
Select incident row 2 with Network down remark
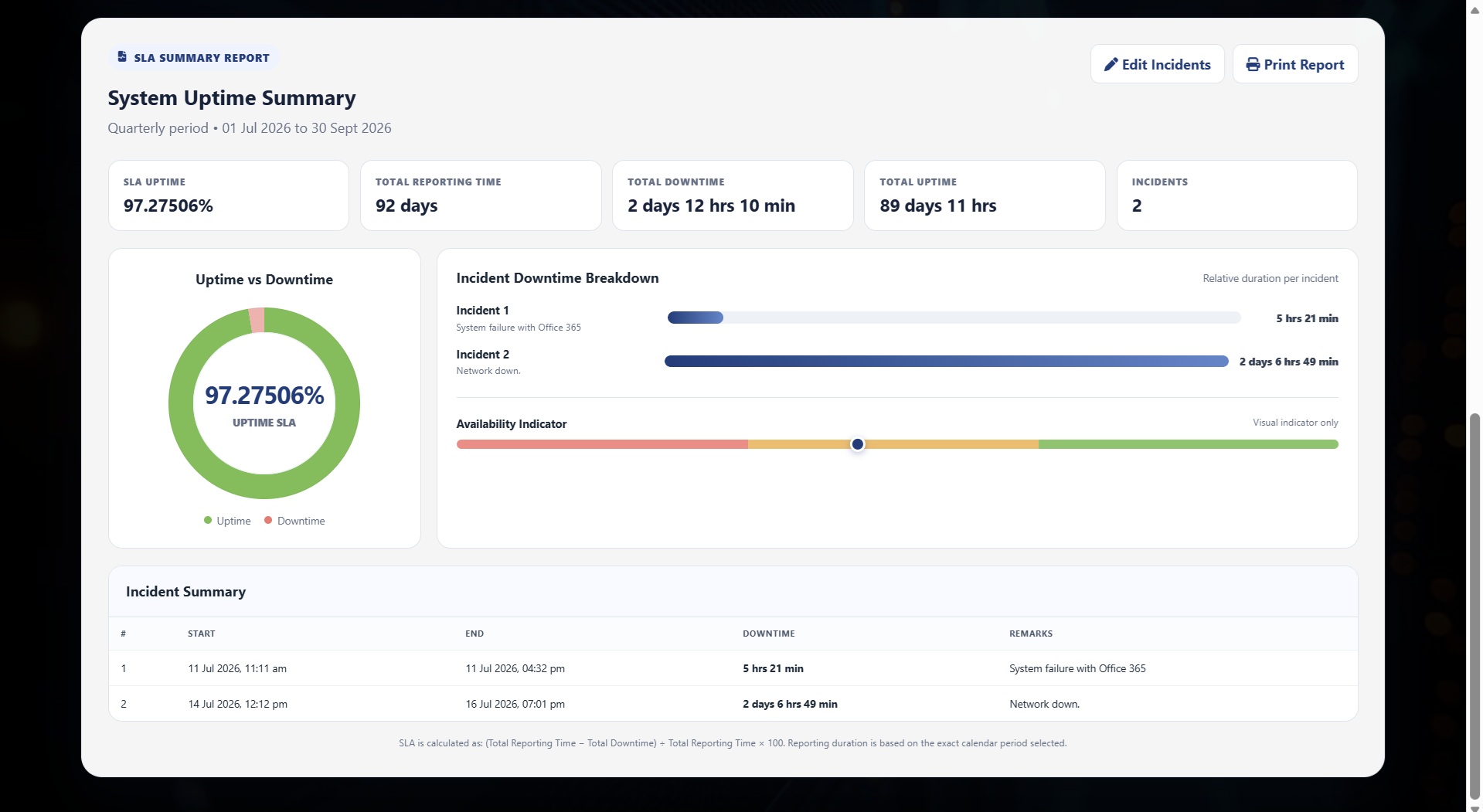coord(733,704)
